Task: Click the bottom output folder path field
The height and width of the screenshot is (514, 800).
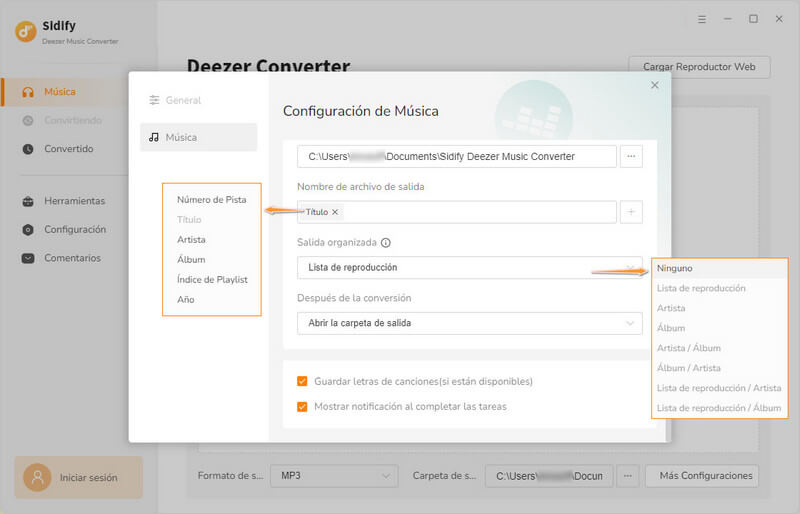Action: [549, 476]
